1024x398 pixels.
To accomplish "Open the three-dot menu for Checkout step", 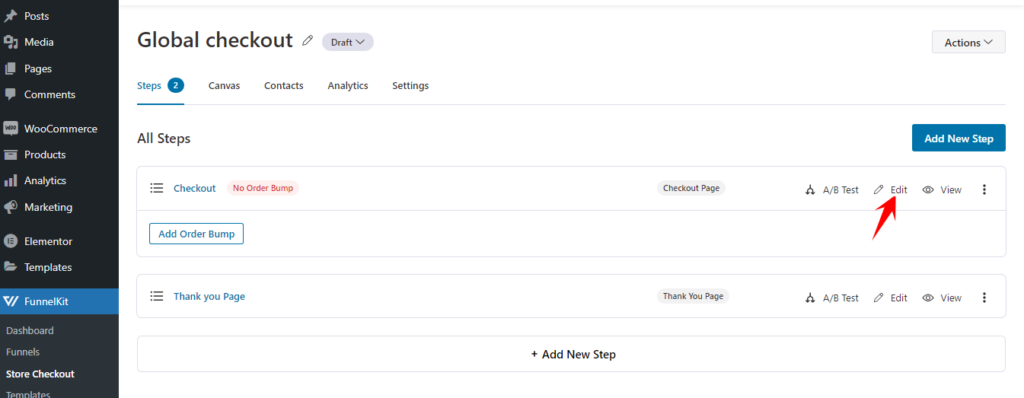I will tap(984, 190).
